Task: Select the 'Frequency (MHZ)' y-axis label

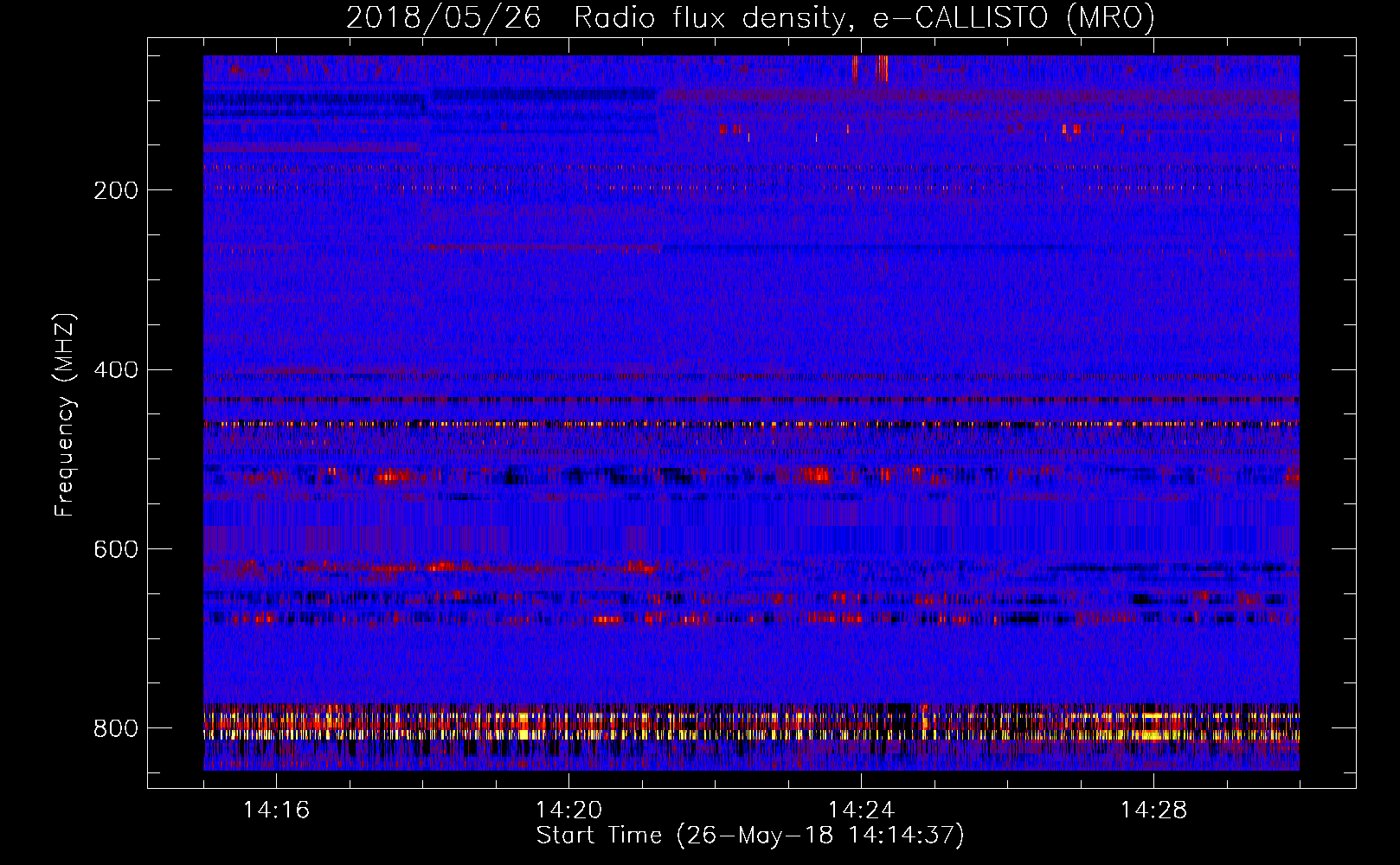Action: (x=65, y=414)
